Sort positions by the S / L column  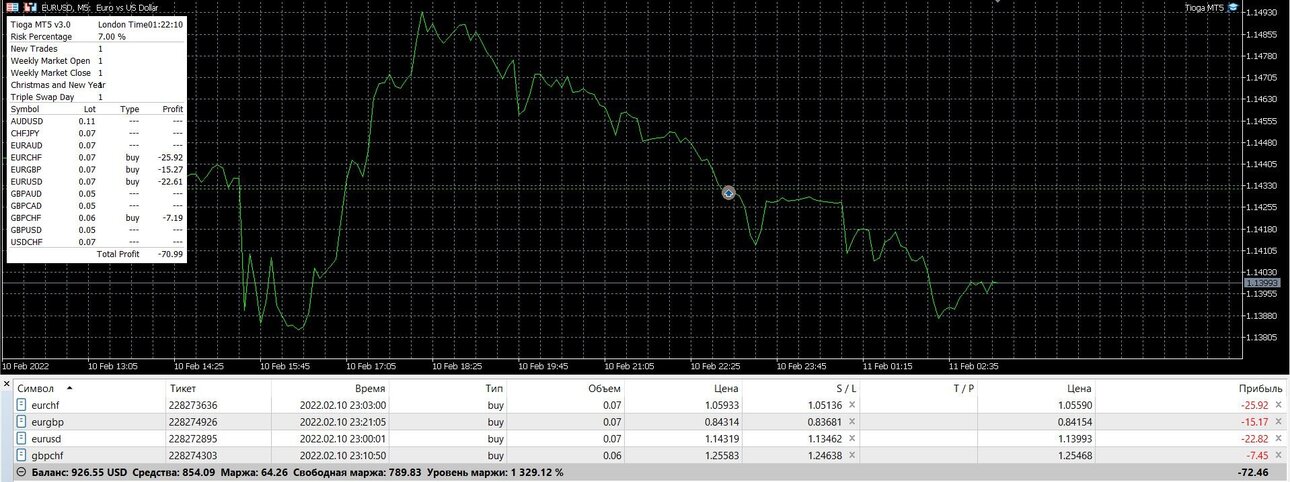click(846, 388)
